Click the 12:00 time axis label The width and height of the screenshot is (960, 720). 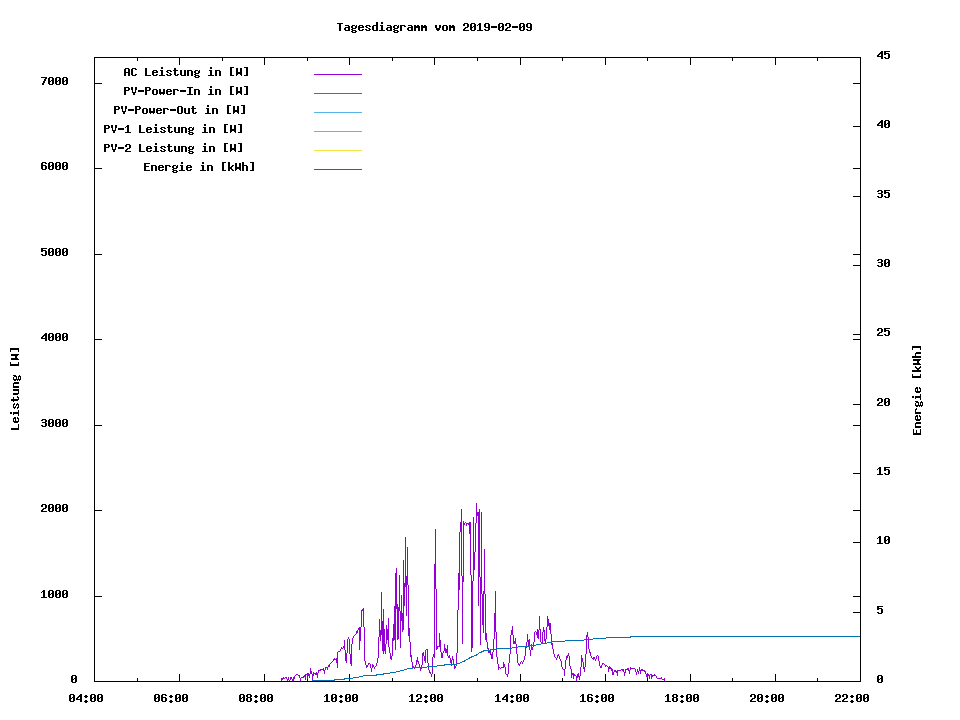coord(427,698)
